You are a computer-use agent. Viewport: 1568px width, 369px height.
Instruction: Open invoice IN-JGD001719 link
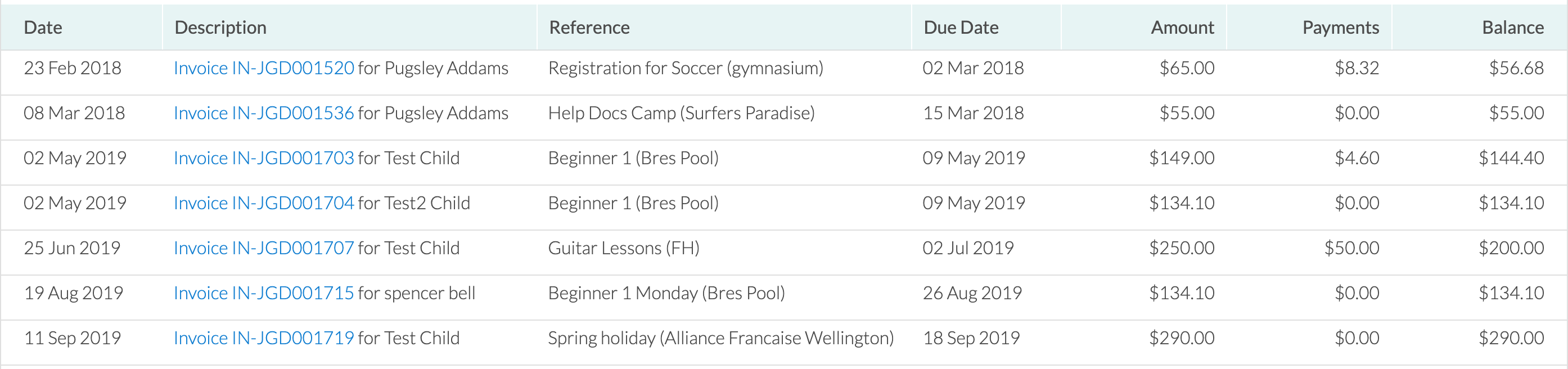click(264, 339)
